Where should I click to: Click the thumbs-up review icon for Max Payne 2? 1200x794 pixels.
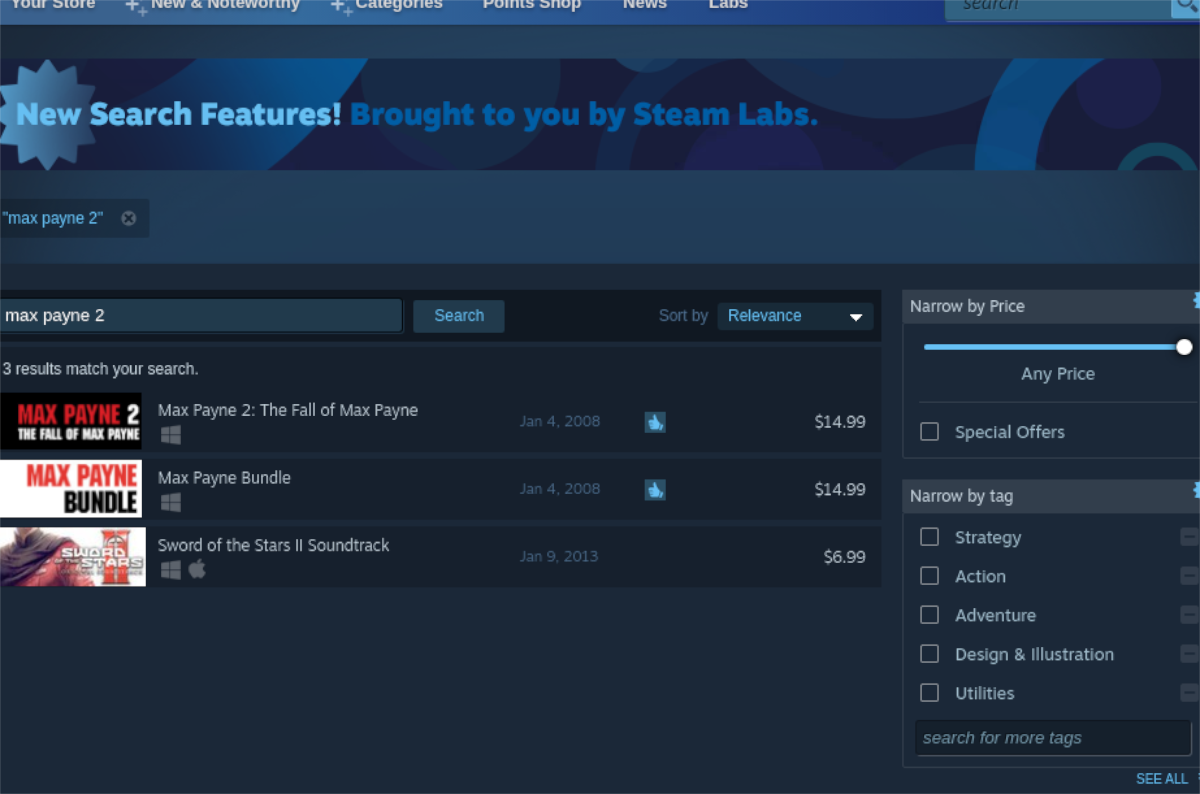pos(655,422)
